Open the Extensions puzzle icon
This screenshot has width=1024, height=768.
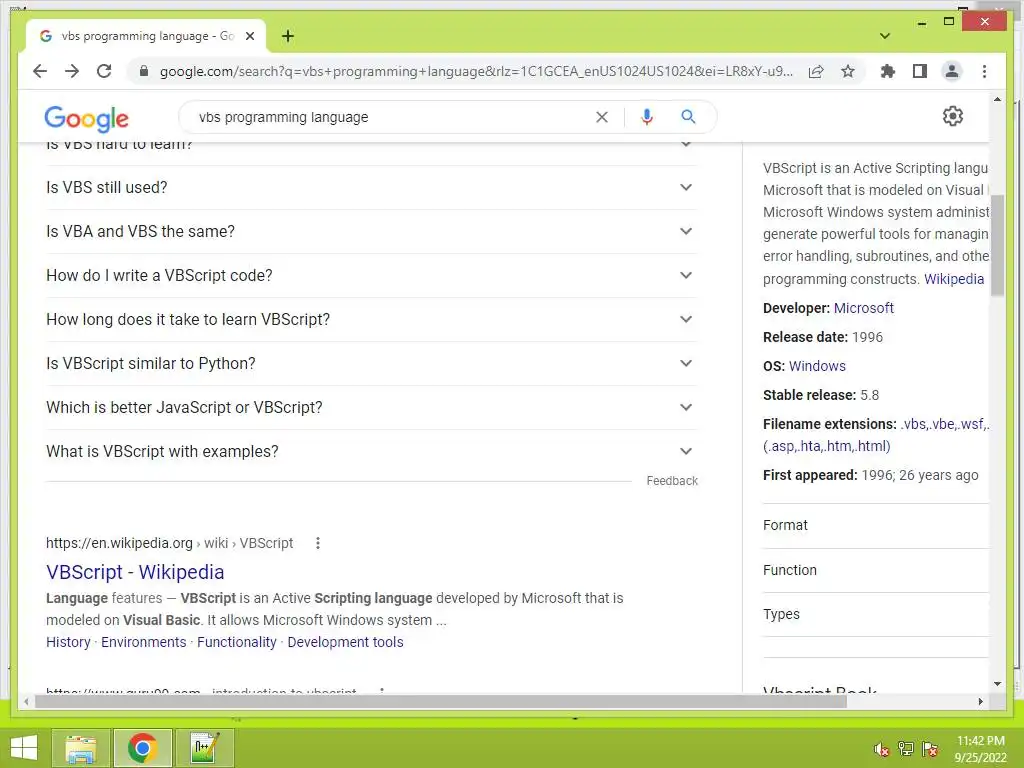coord(888,71)
